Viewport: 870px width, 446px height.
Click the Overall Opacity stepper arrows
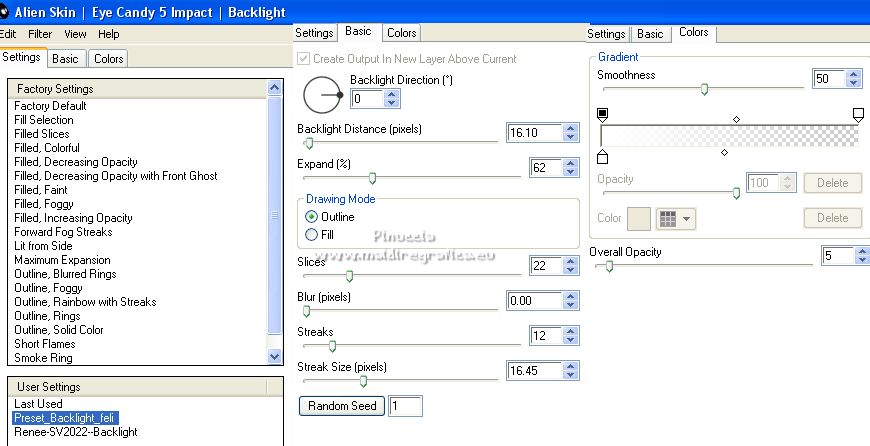[862, 255]
